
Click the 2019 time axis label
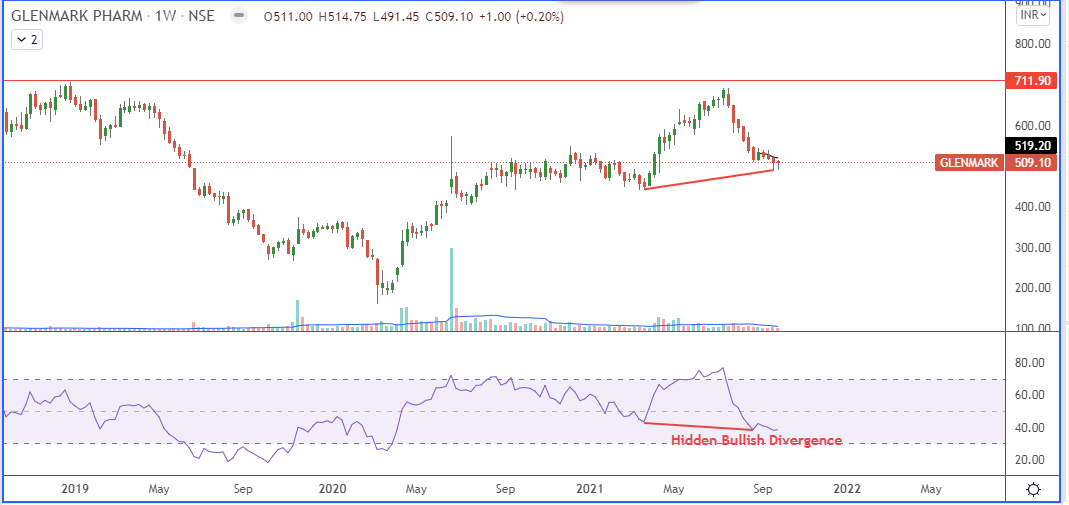[73, 489]
